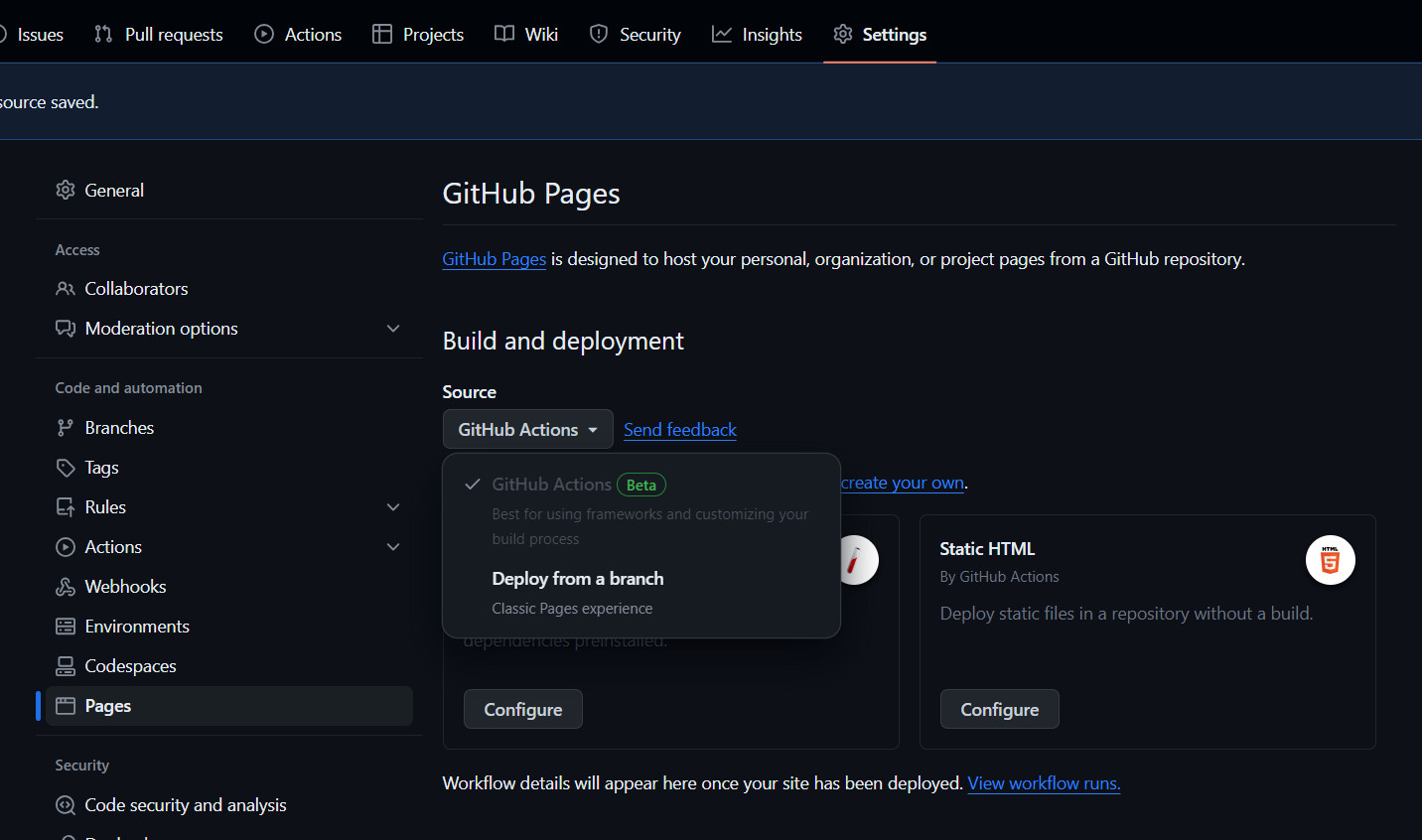Screen dimensions: 1422x840
Task: Click the Rules icon in sidebar
Action: point(66,507)
